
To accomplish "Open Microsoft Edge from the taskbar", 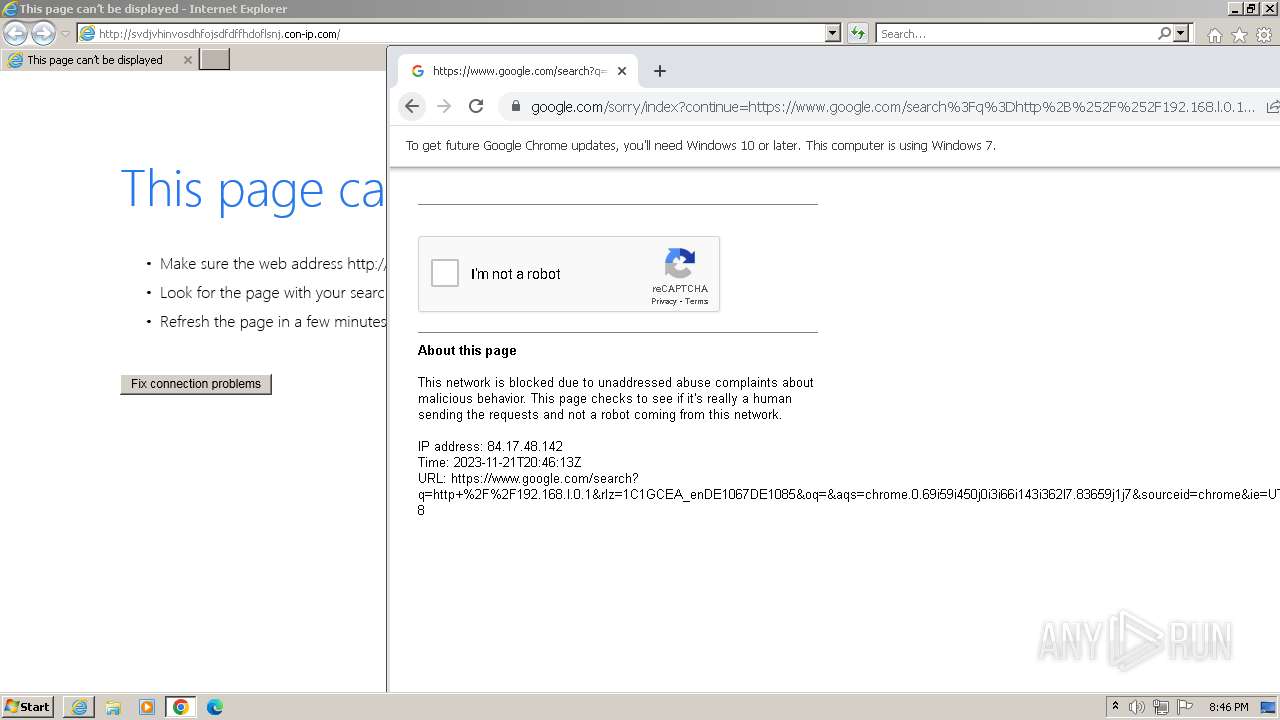I will 215,707.
